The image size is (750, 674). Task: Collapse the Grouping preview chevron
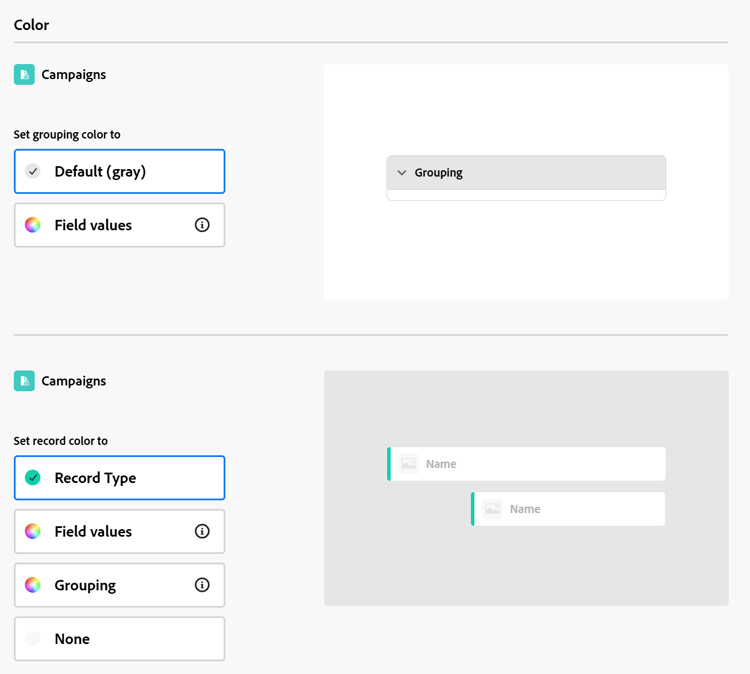pyautogui.click(x=402, y=173)
